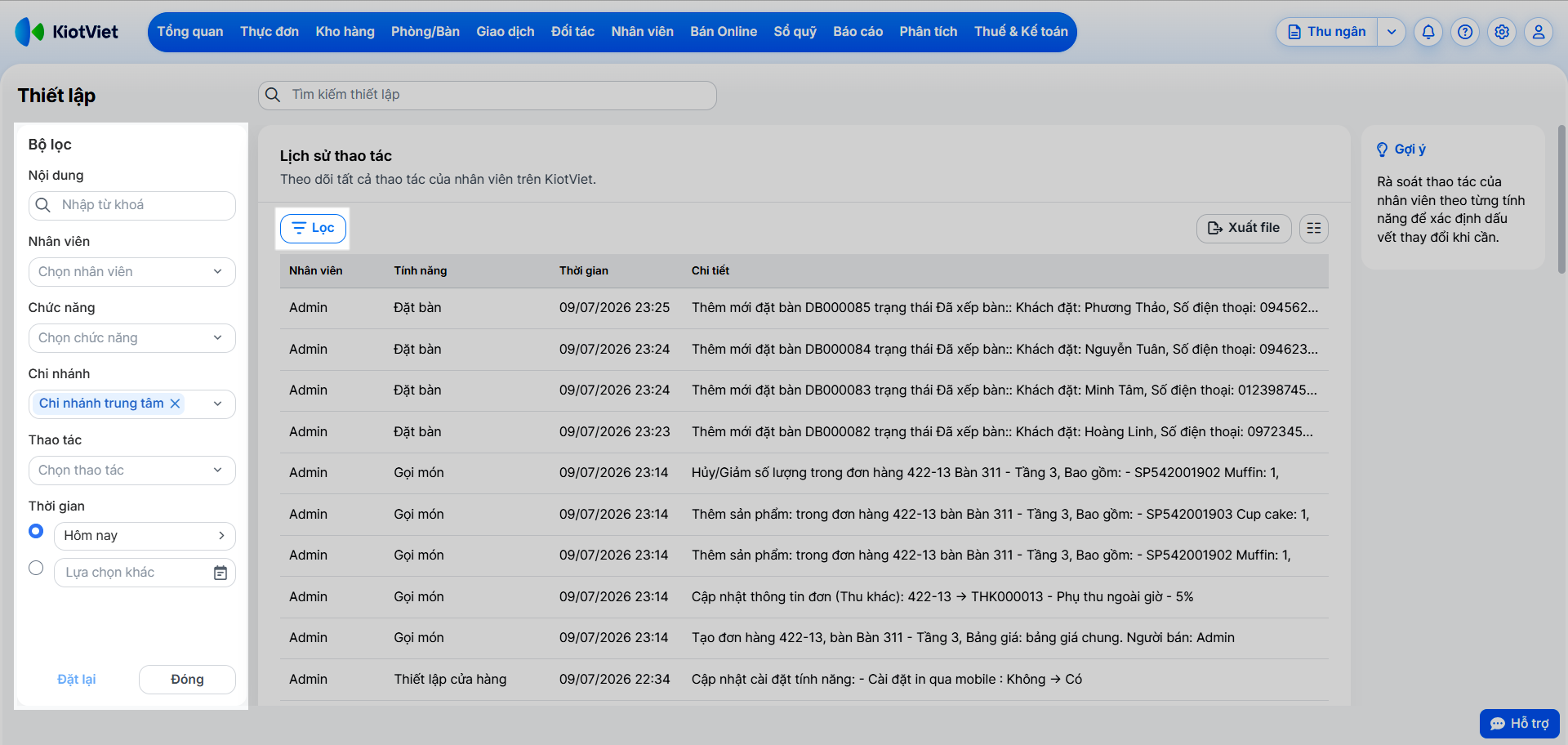Click the page vertical scrollbar
Viewport: 1568px width, 745px height.
[1562, 200]
